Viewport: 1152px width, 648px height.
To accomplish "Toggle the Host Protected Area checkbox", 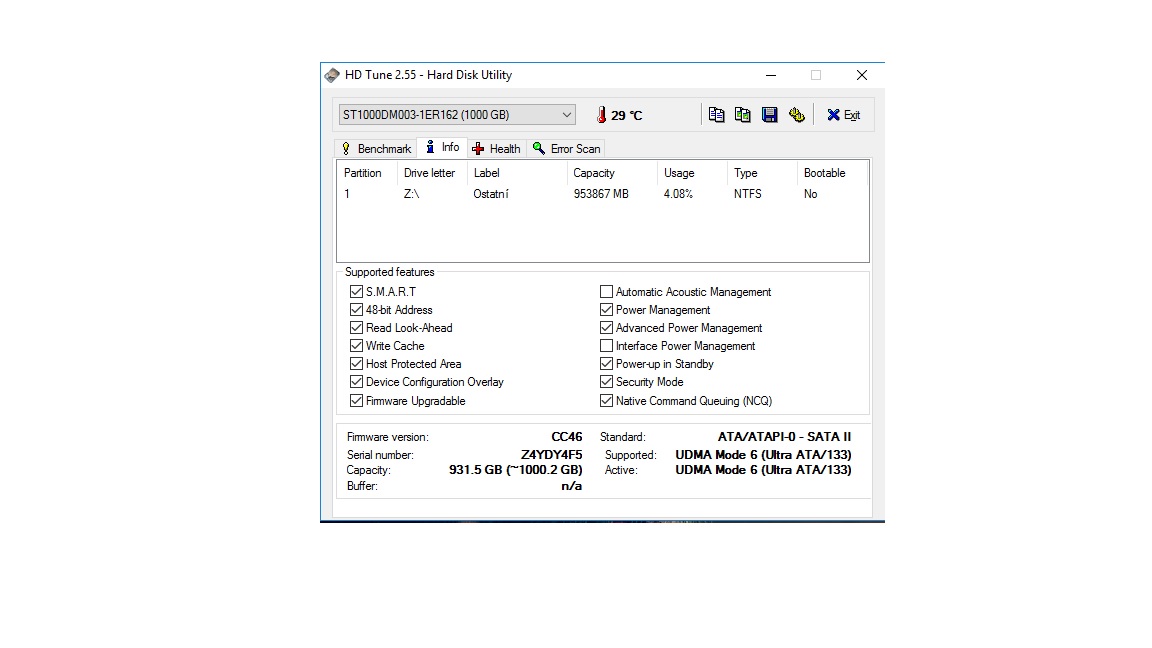I will pos(356,364).
